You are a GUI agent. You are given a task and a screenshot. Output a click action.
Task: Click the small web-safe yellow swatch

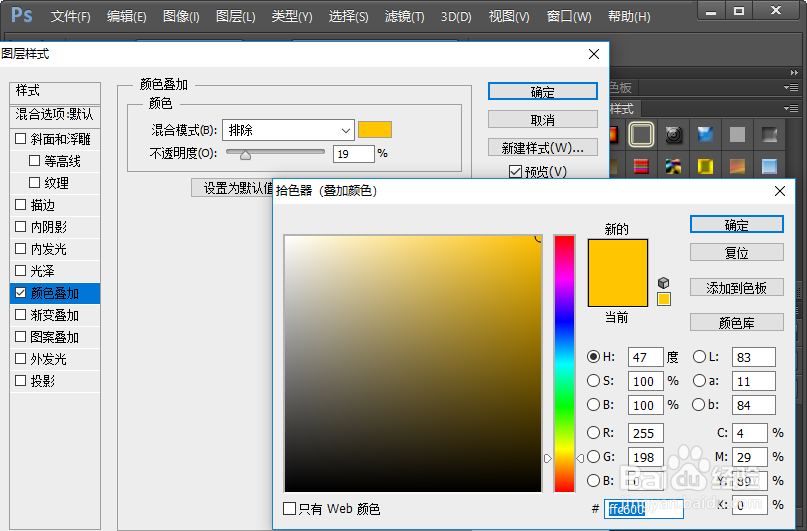pos(663,299)
